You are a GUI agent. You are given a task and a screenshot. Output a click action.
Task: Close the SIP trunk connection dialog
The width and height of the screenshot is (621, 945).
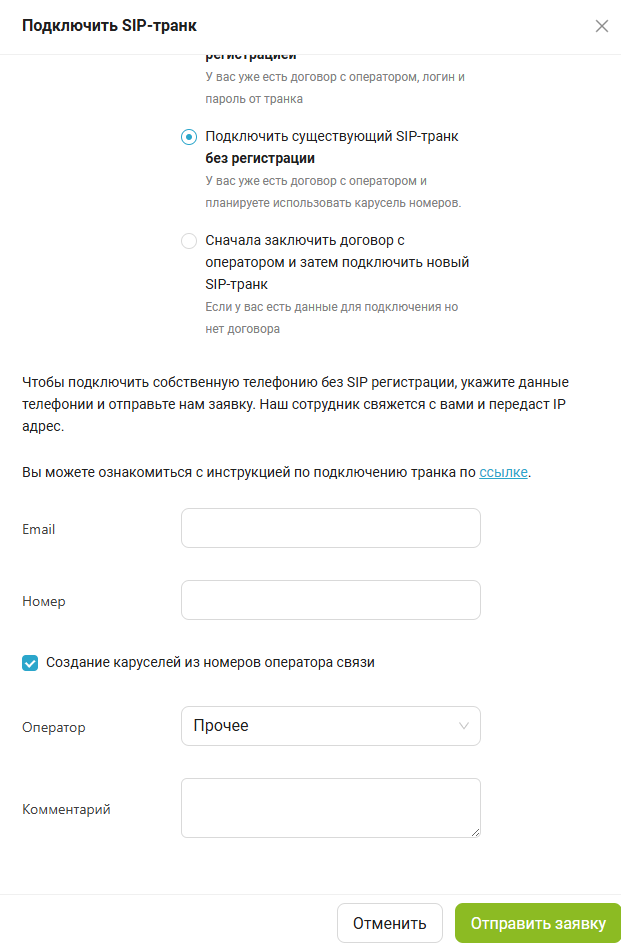[601, 26]
